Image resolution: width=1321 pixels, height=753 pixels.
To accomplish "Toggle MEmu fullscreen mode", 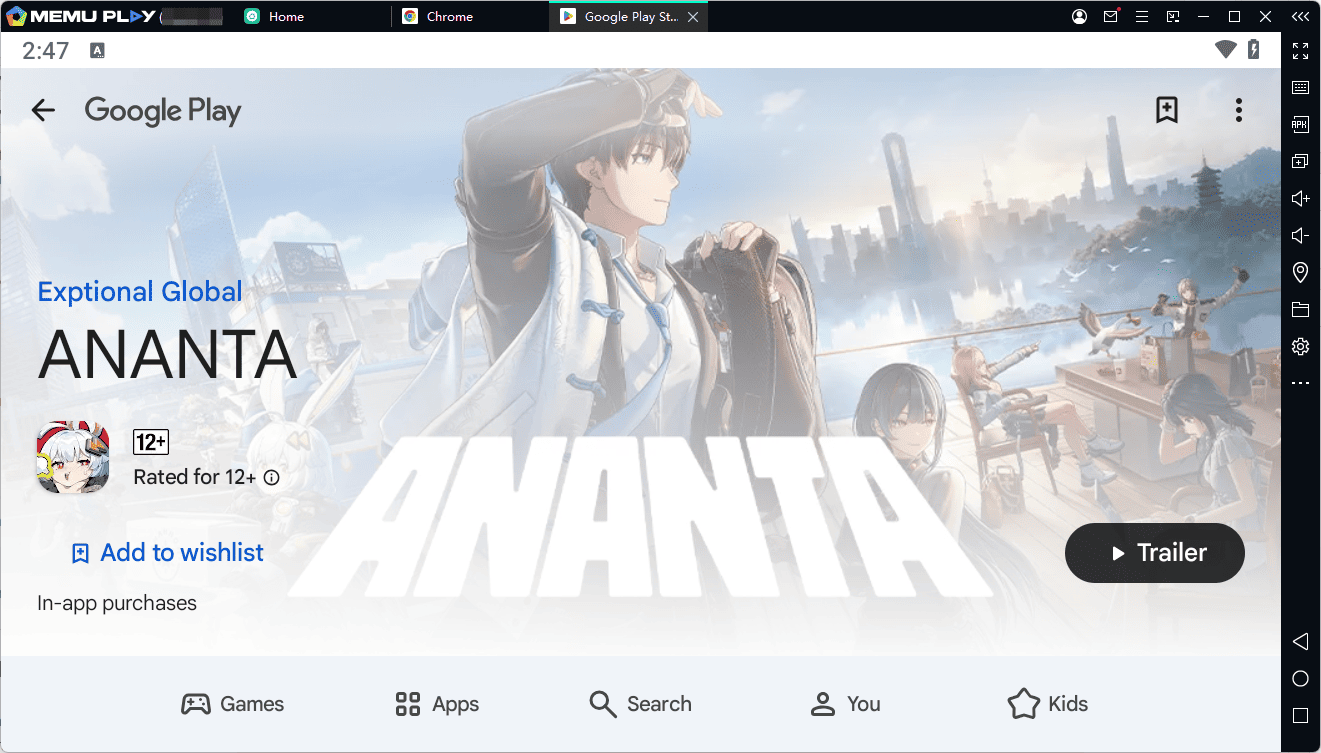I will (x=1300, y=51).
